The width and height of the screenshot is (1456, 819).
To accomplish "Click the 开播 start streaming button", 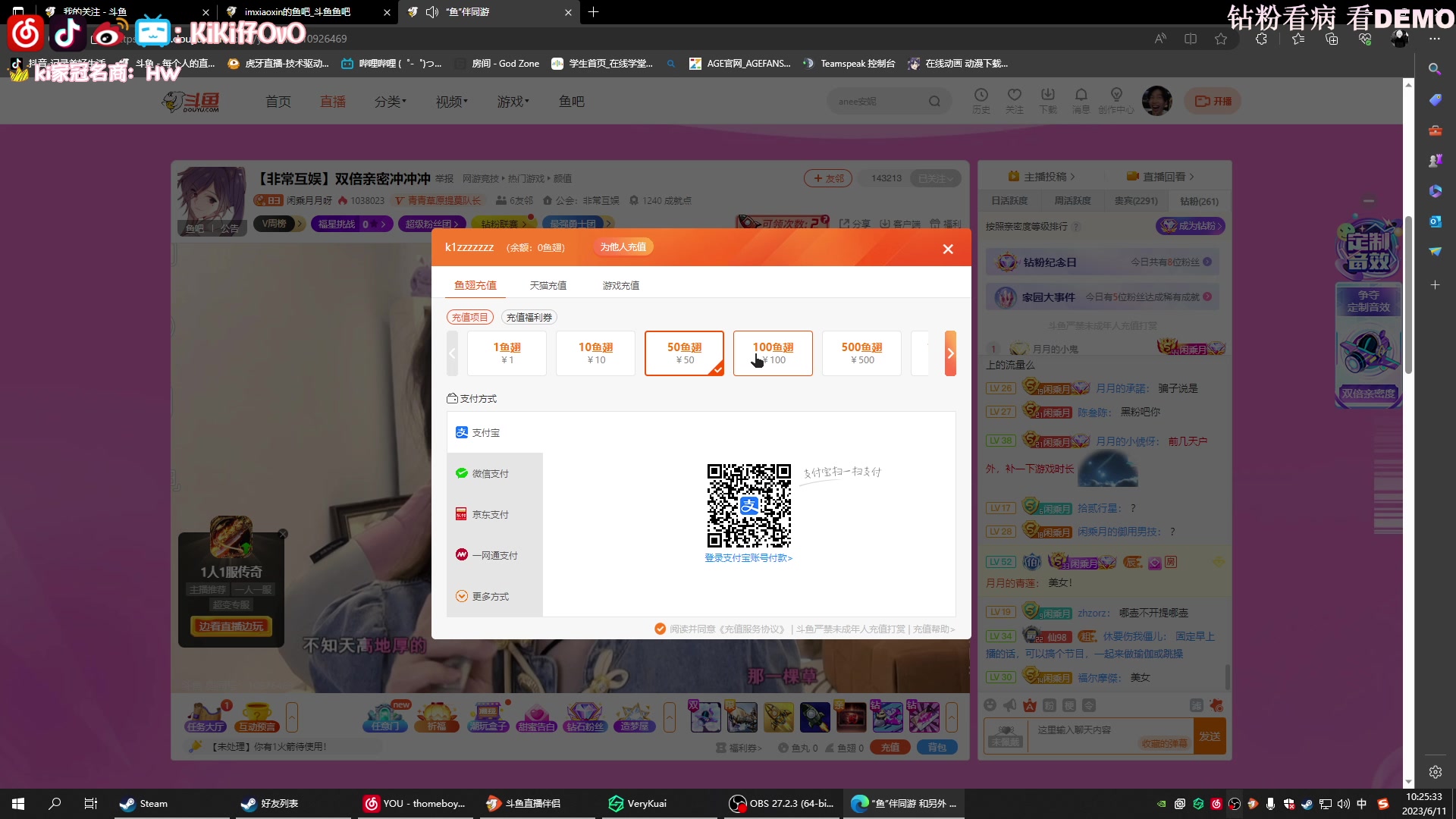I will [1213, 101].
